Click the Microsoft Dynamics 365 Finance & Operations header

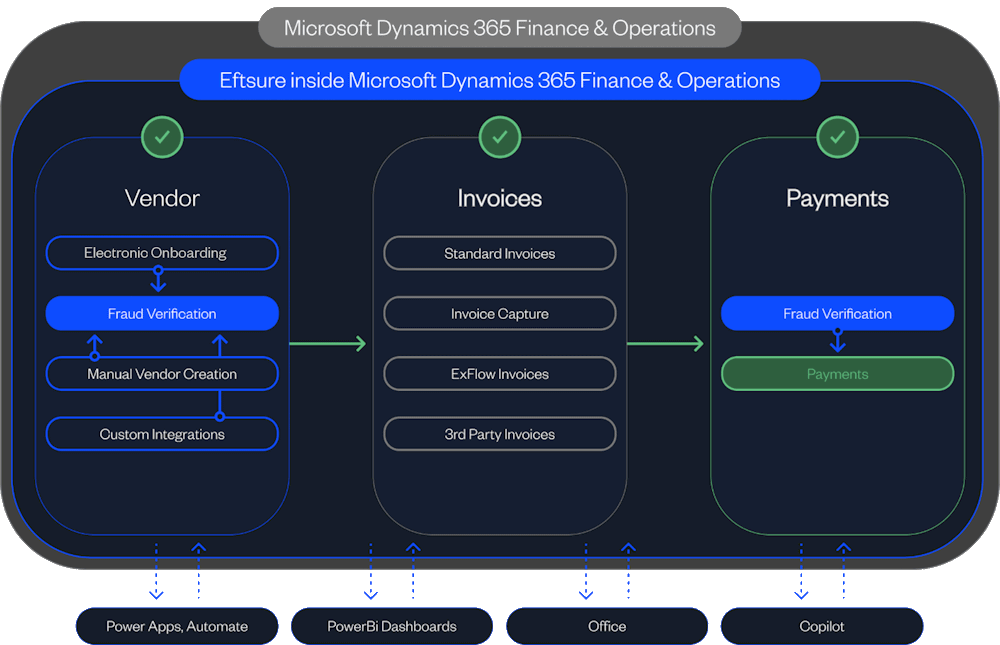point(500,27)
